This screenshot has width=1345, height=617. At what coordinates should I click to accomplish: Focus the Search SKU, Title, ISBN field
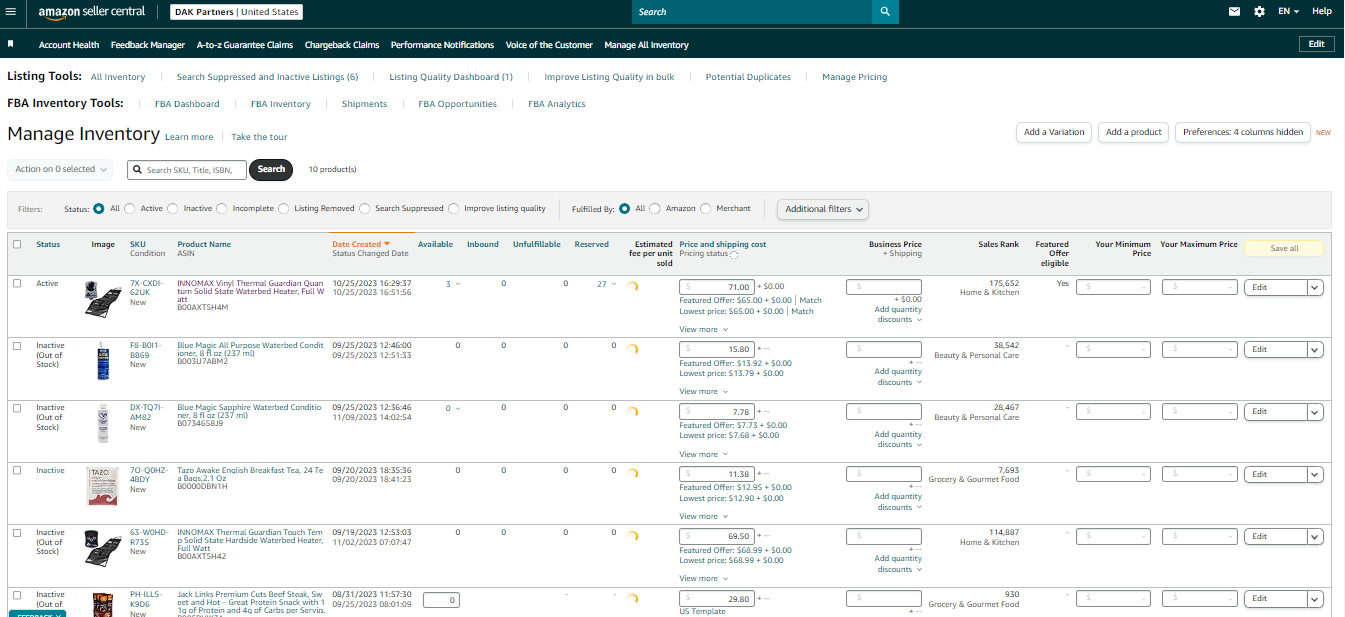point(187,170)
